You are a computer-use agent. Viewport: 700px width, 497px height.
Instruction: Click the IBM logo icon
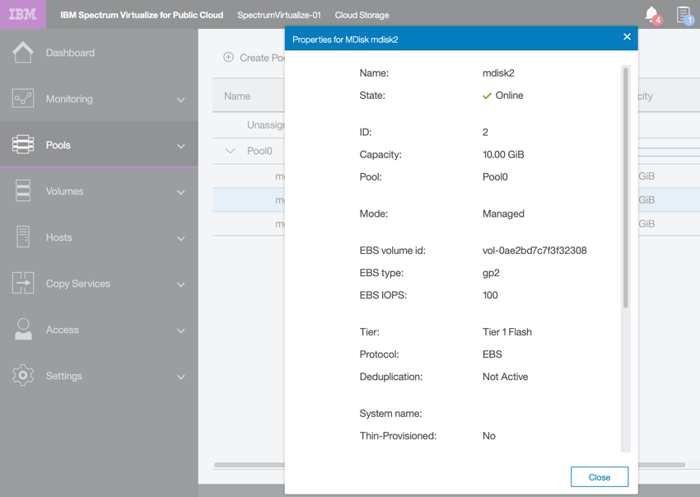[x=22, y=15]
